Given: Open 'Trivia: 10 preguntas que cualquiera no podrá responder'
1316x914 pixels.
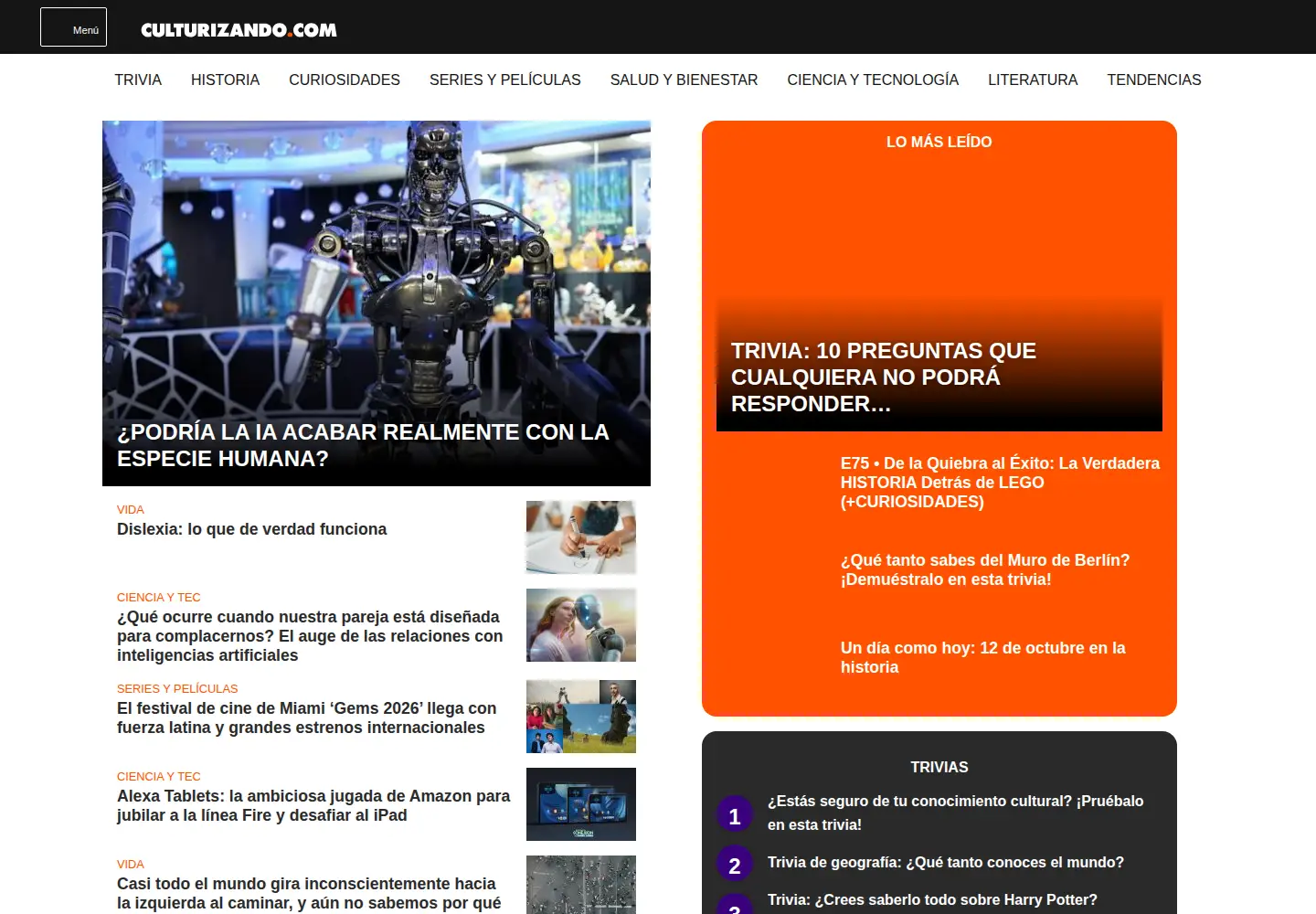Looking at the screenshot, I should [884, 377].
